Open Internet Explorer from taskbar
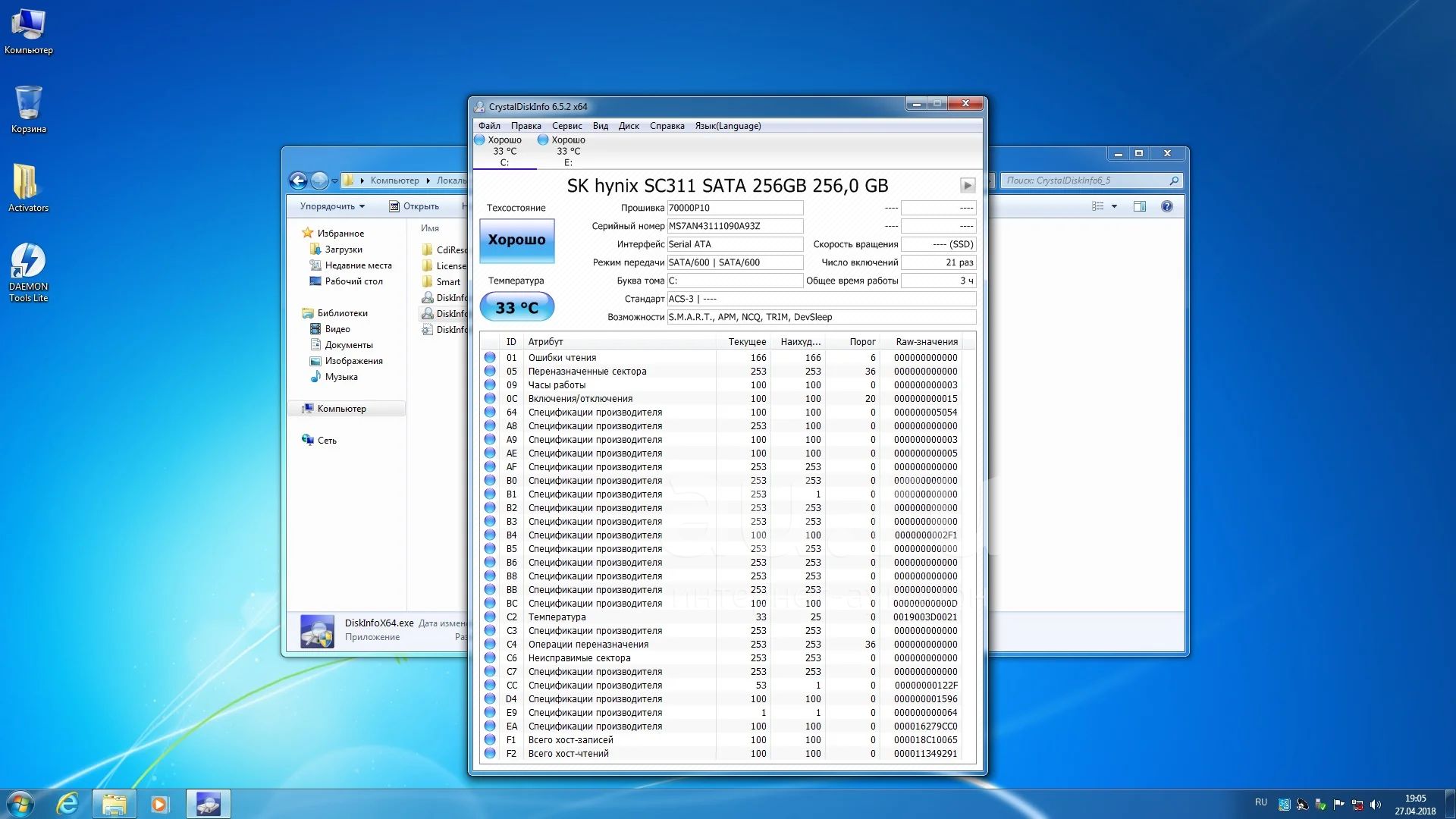1456x819 pixels. tap(67, 804)
